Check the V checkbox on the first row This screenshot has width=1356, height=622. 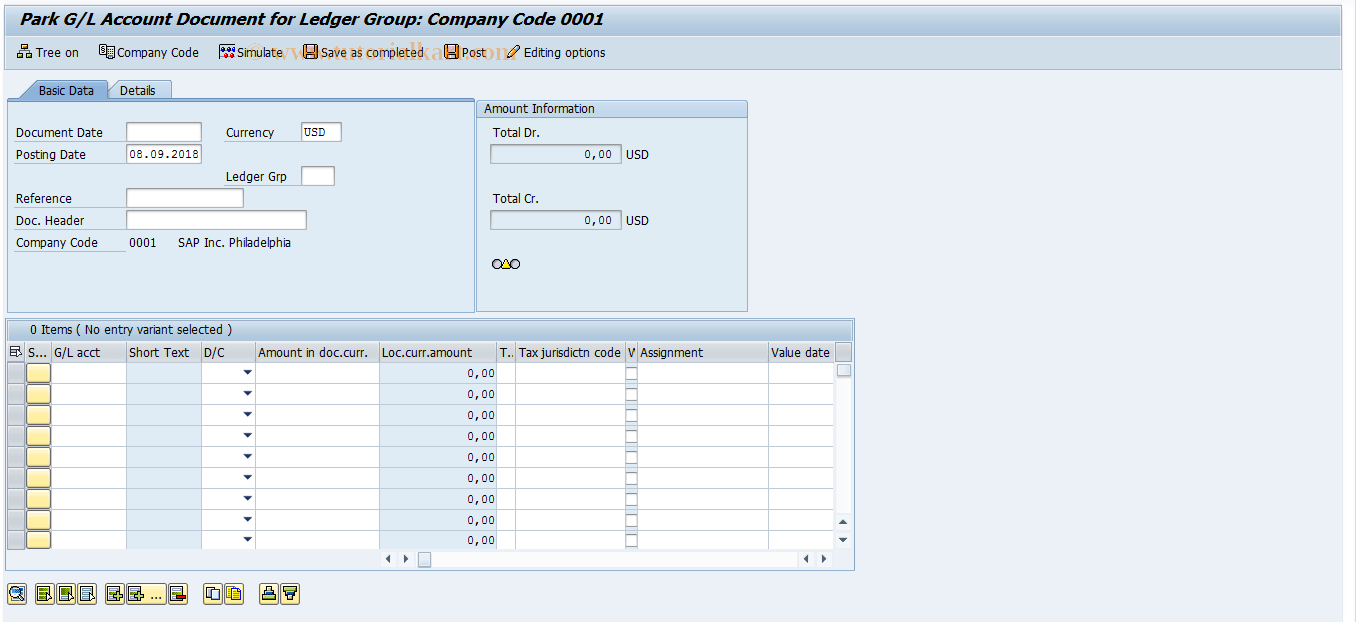631,372
